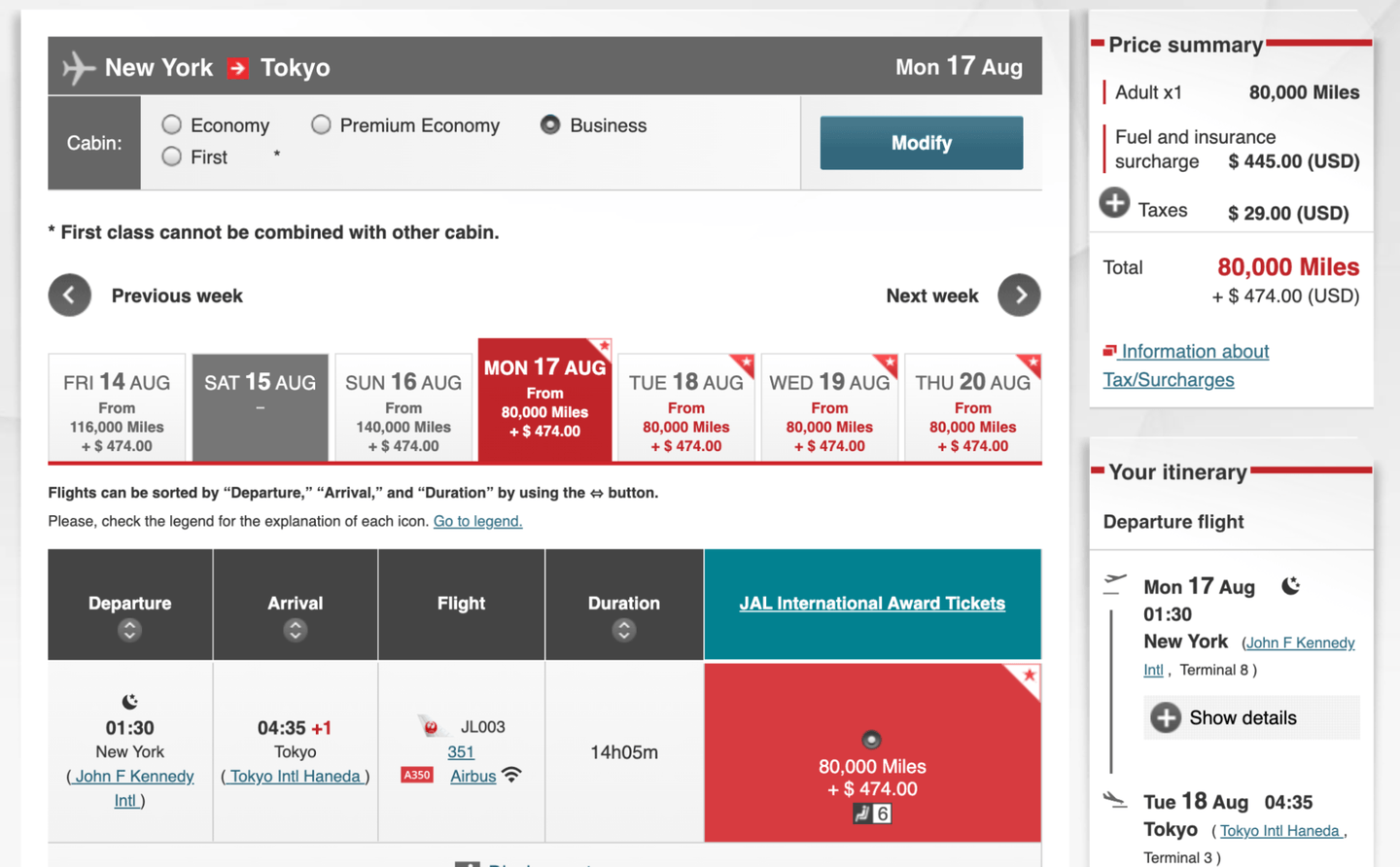This screenshot has height=867, width=1400.
Task: Click the seat availability icon on the fare
Action: pos(872,814)
